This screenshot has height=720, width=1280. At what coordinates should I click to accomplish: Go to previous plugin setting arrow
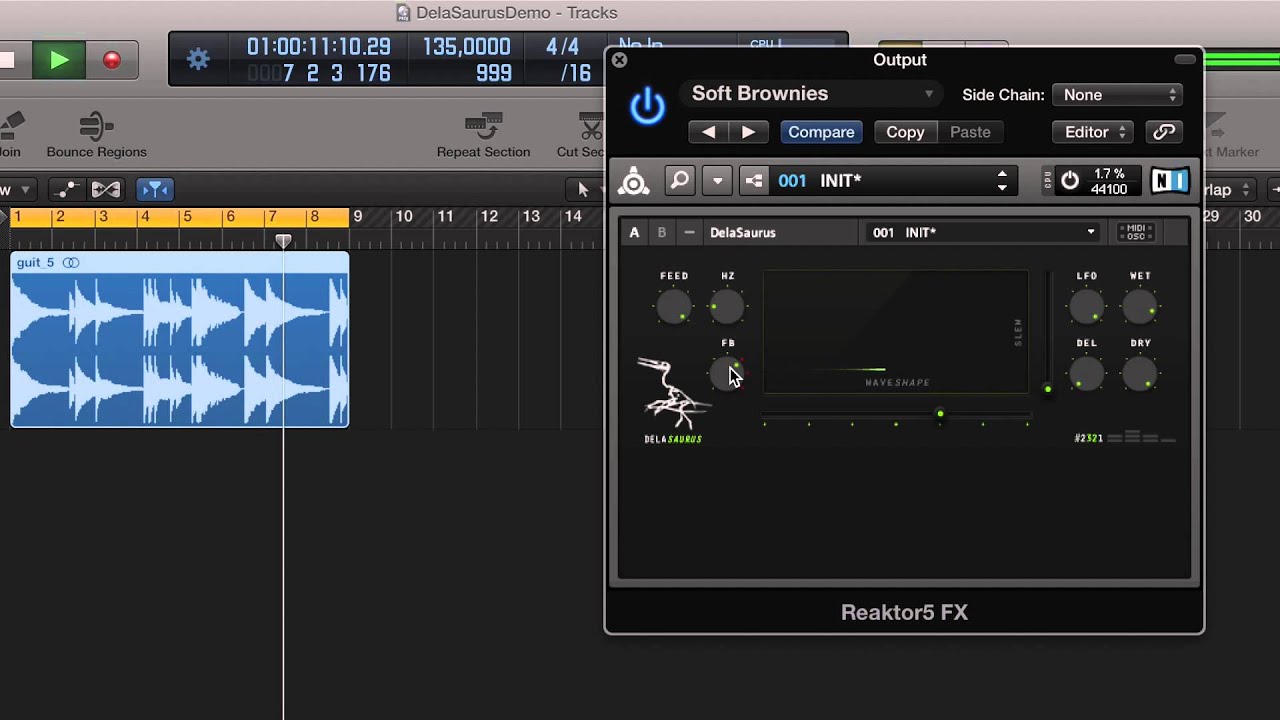708,132
